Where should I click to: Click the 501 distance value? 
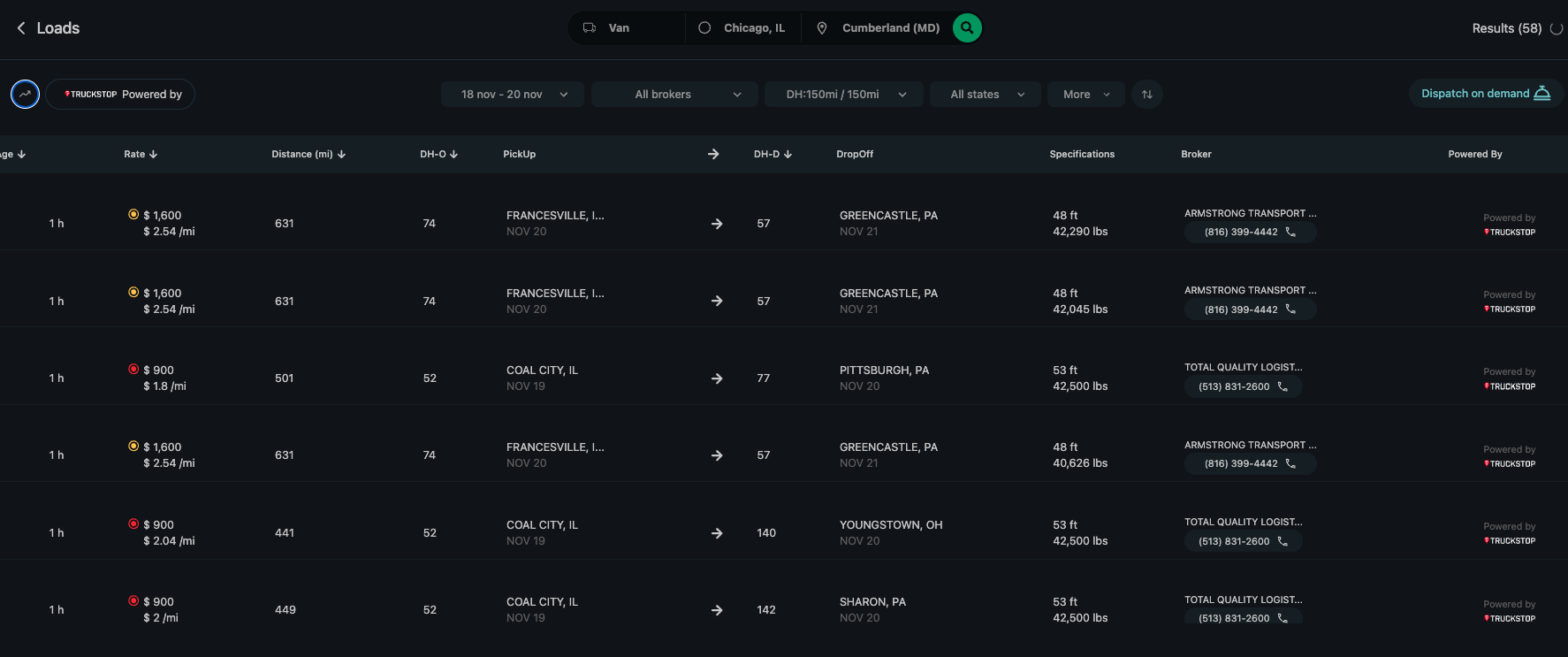tap(285, 378)
